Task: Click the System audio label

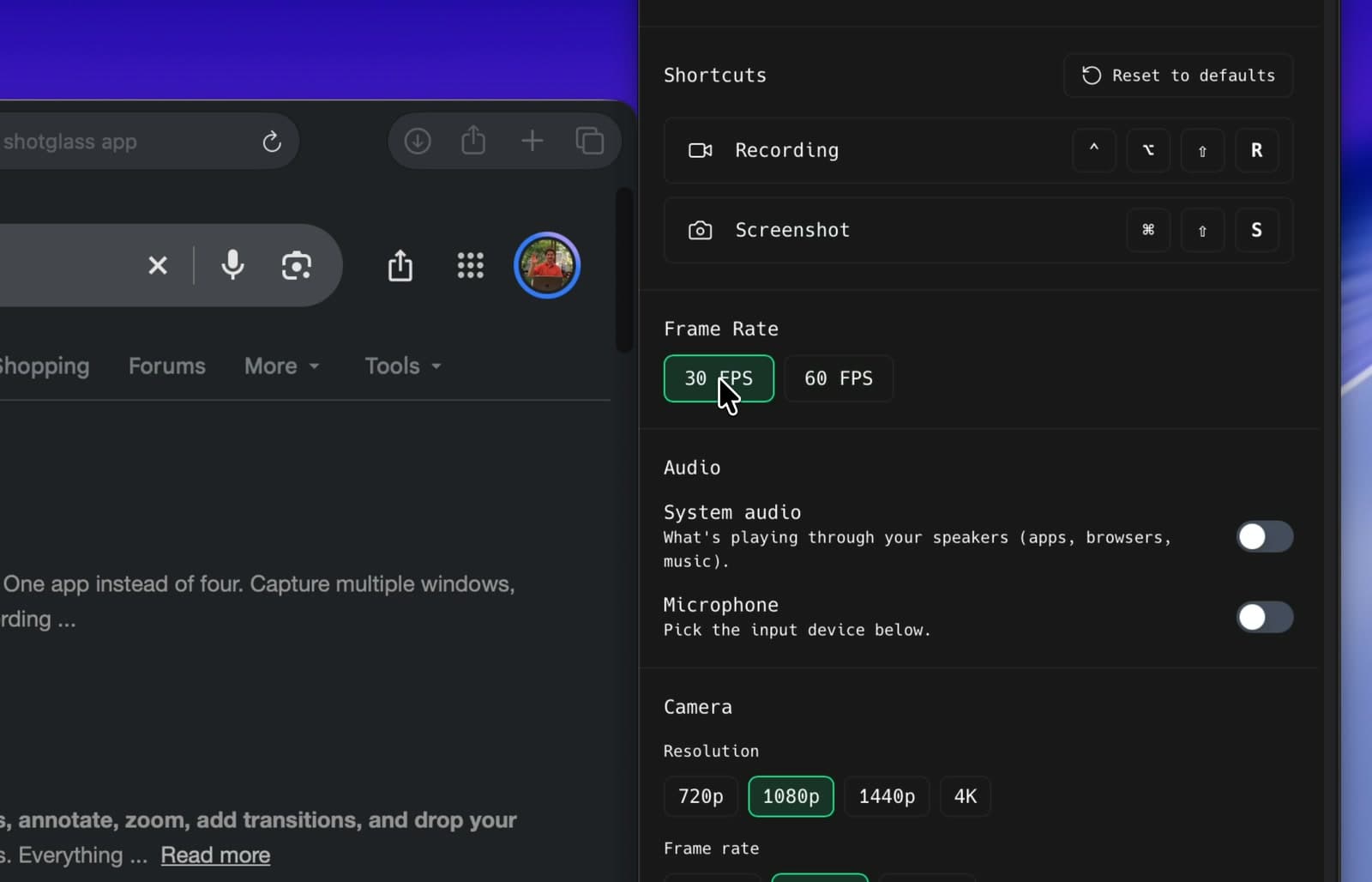Action: pos(732,512)
